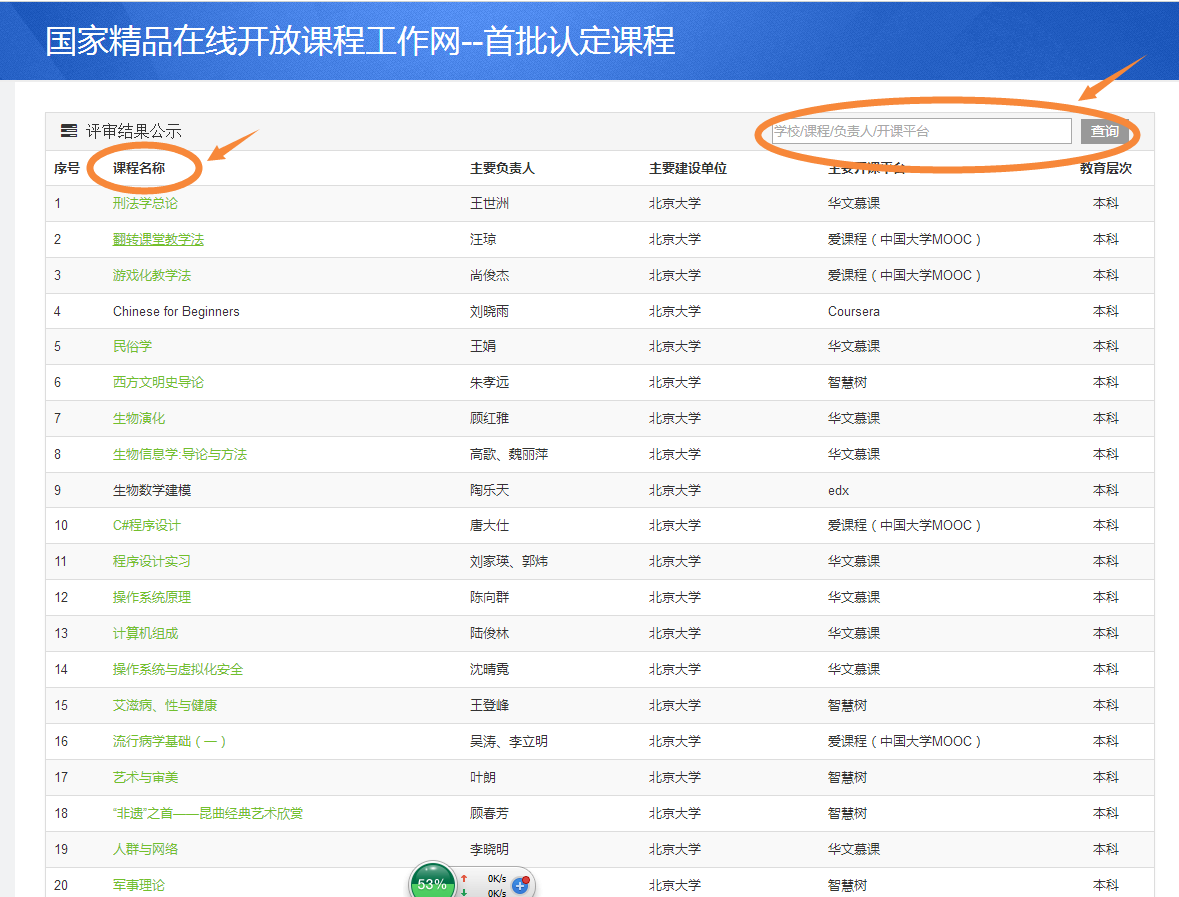Click instructor name 沈晴霓
The image size is (1179, 897).
pyautogui.click(x=489, y=669)
